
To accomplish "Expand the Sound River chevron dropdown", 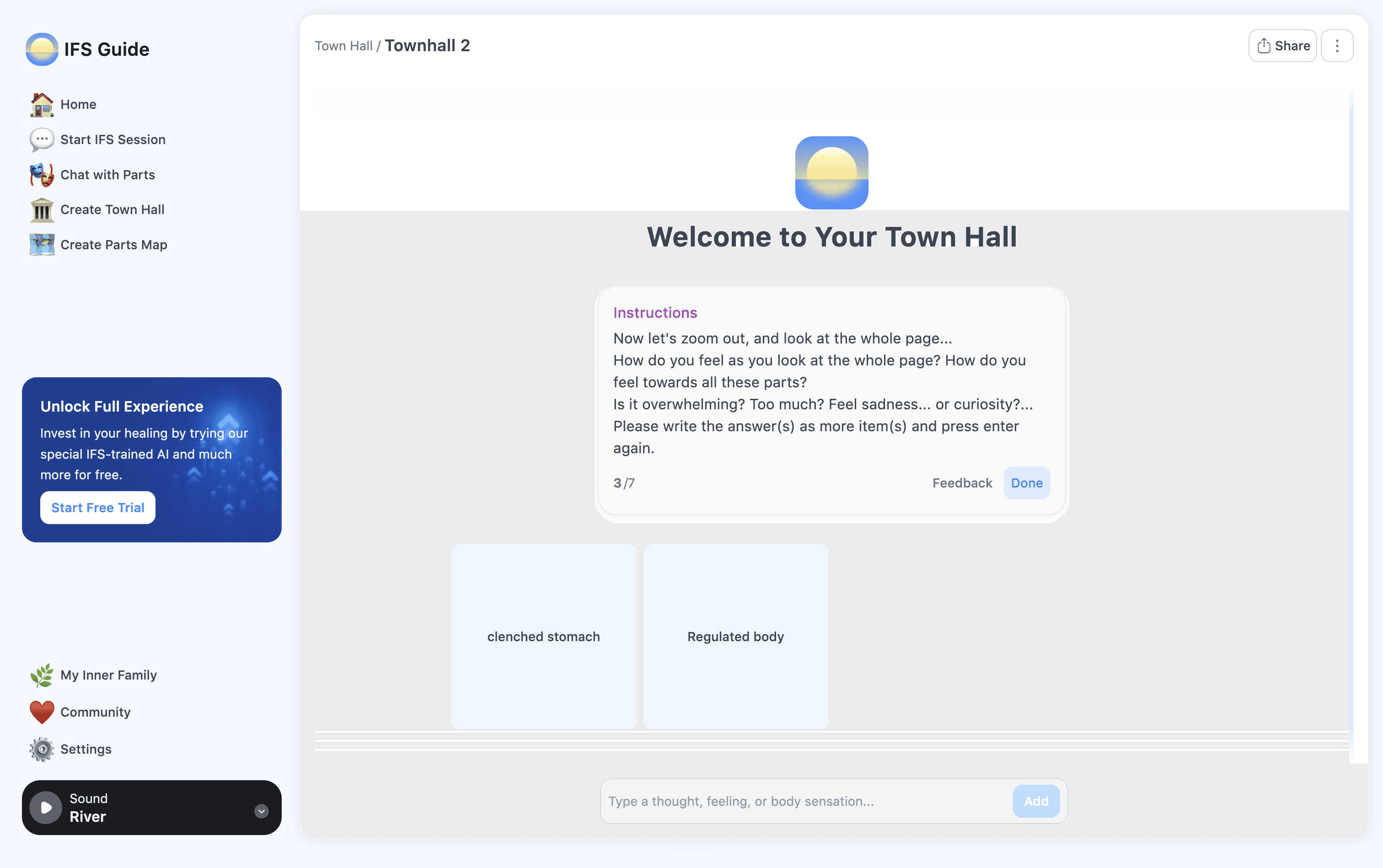I will click(261, 810).
